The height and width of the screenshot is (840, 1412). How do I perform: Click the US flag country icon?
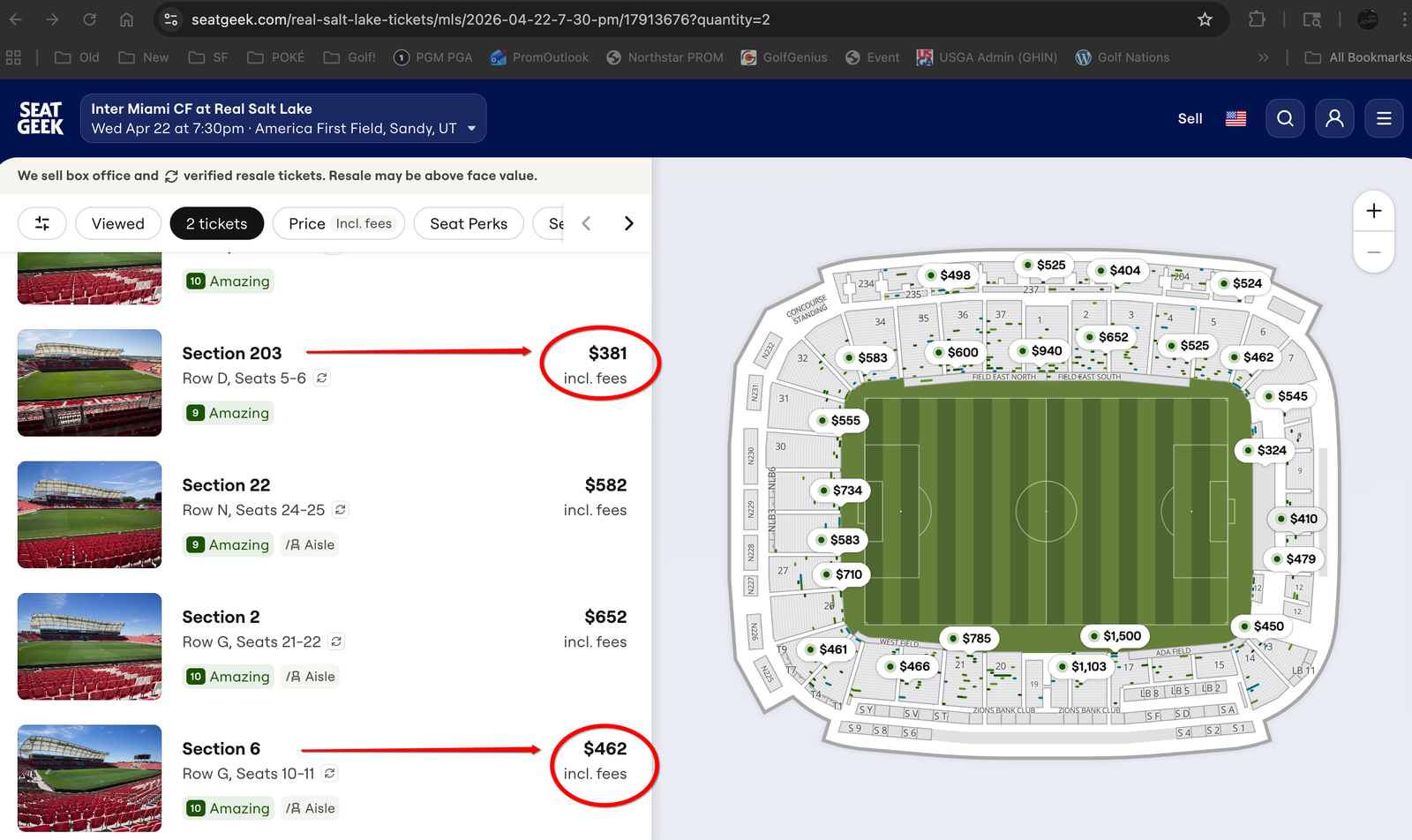tap(1235, 118)
